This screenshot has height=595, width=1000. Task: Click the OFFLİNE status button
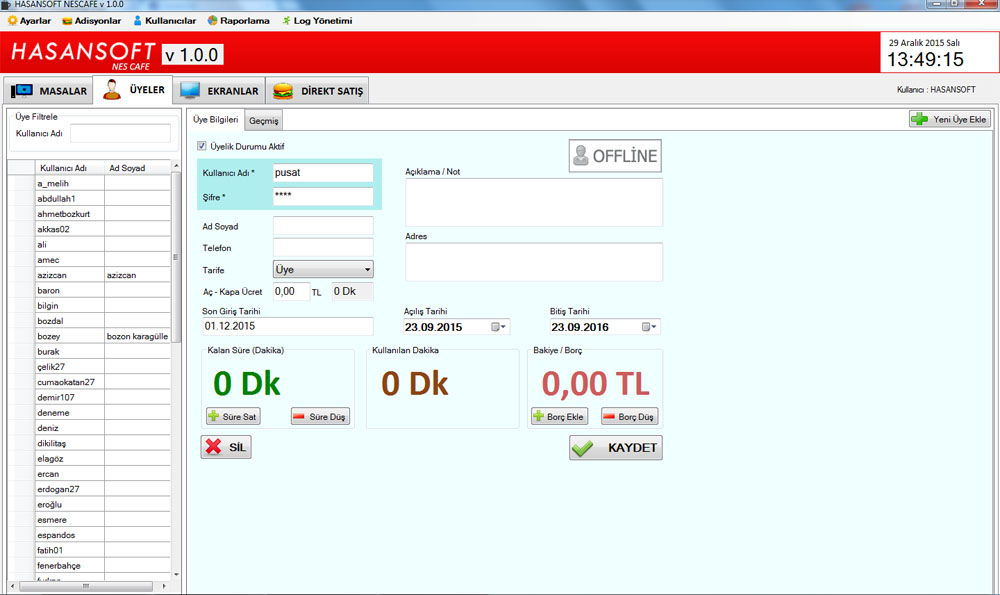(x=615, y=156)
